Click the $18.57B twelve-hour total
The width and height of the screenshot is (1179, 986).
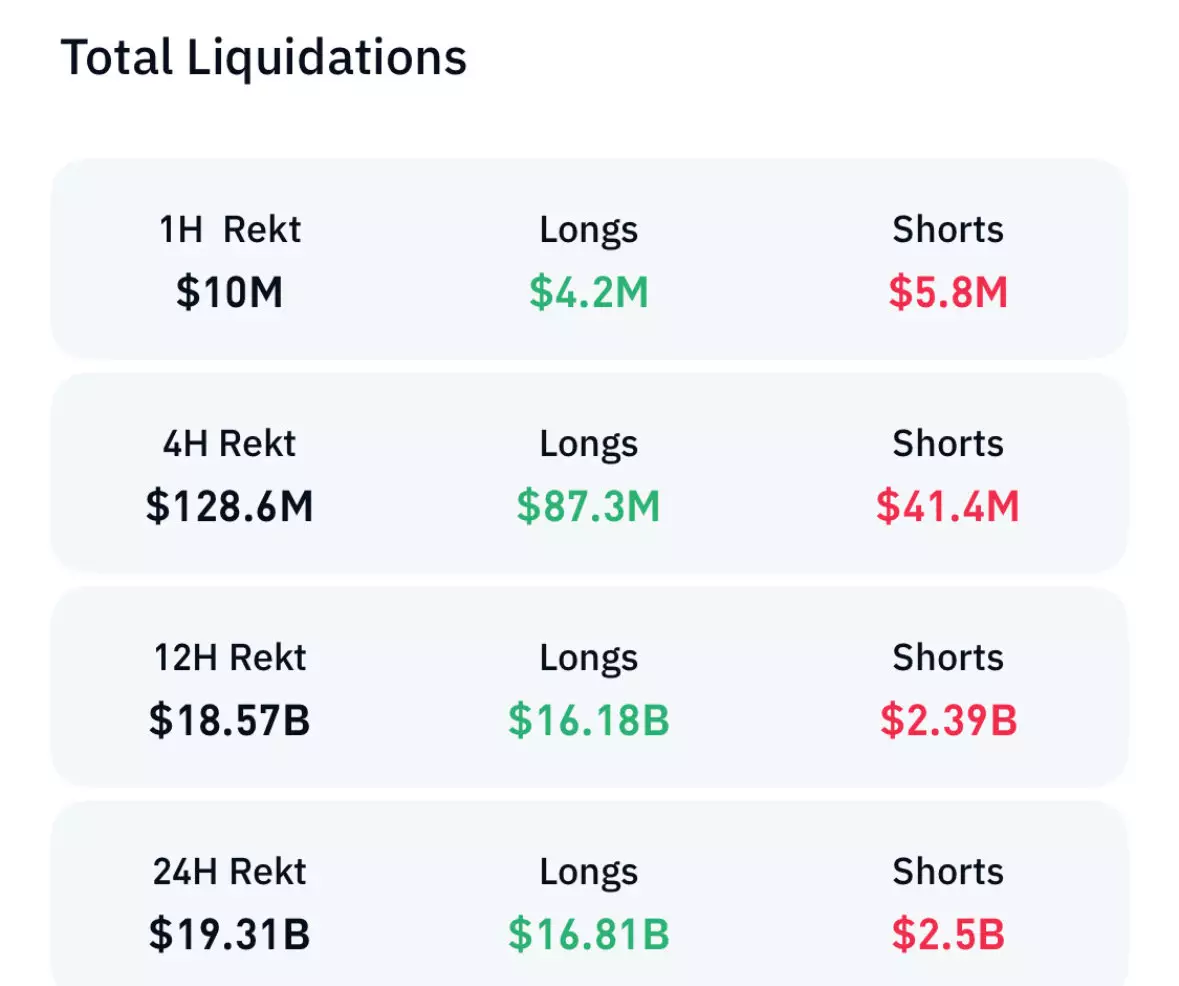pyautogui.click(x=230, y=721)
